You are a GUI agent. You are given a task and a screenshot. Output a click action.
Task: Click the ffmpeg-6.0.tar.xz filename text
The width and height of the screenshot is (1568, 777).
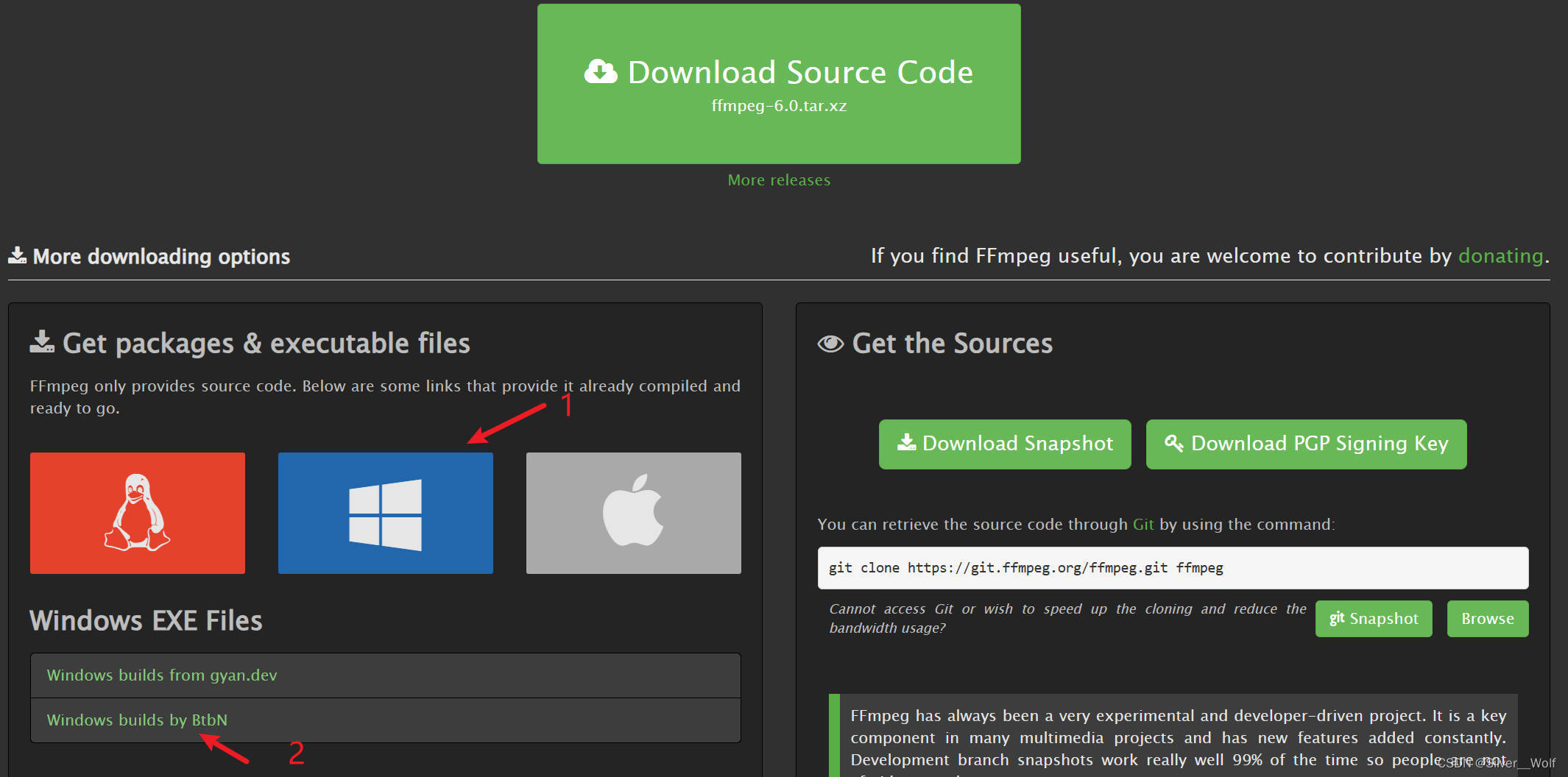coord(779,106)
